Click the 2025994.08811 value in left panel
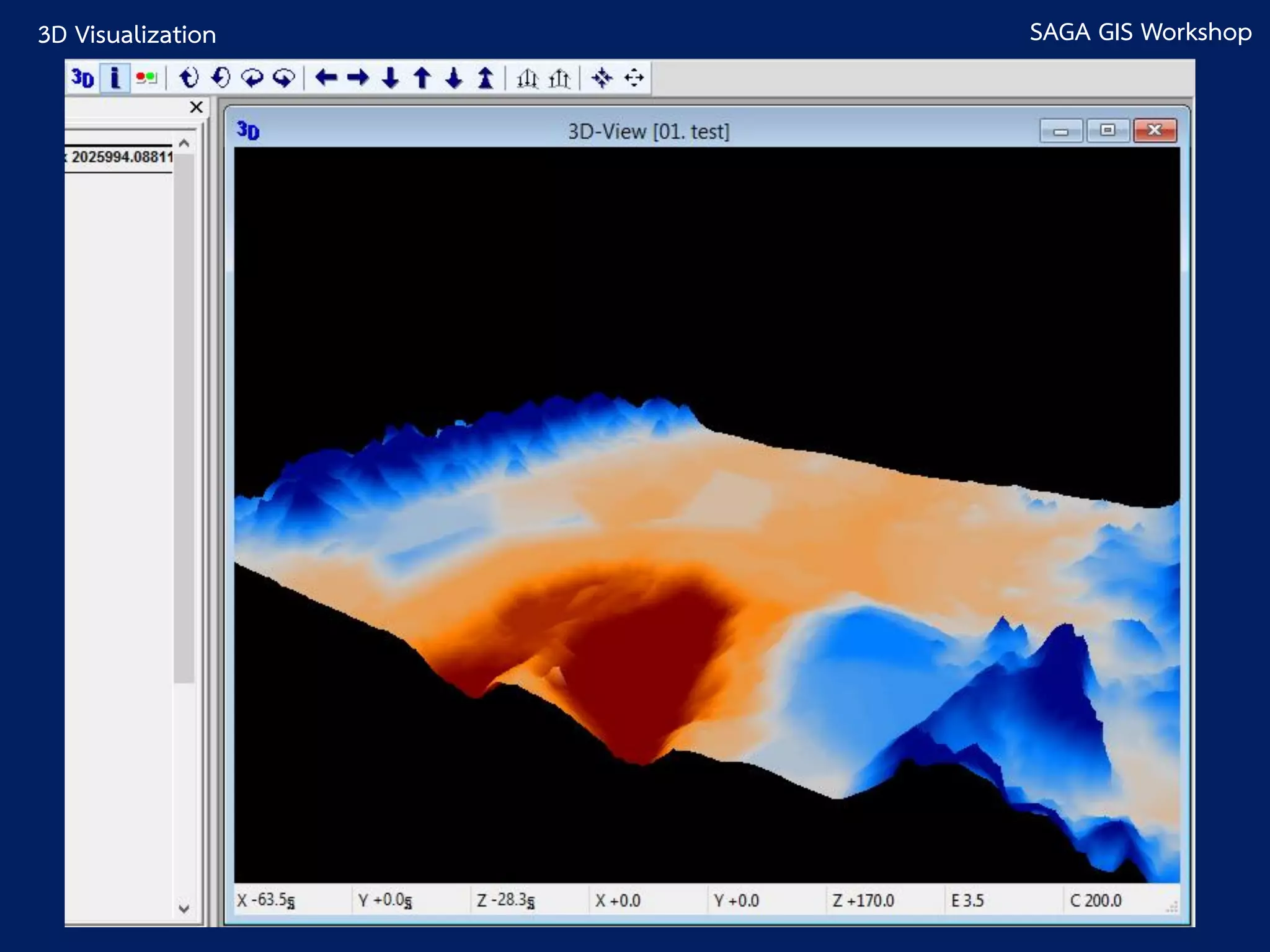 tap(122, 157)
